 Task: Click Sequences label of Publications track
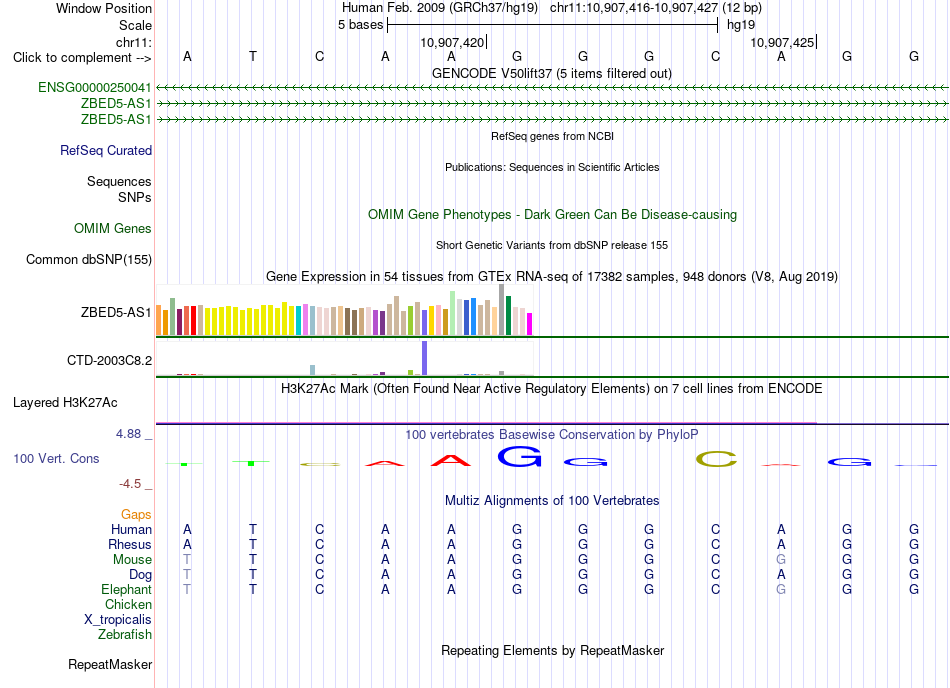[x=119, y=182]
